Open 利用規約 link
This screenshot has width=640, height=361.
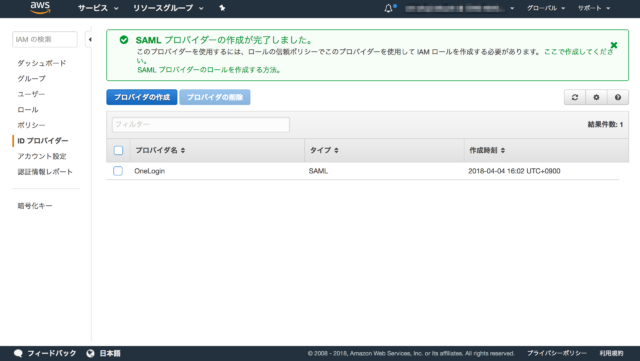[611, 353]
